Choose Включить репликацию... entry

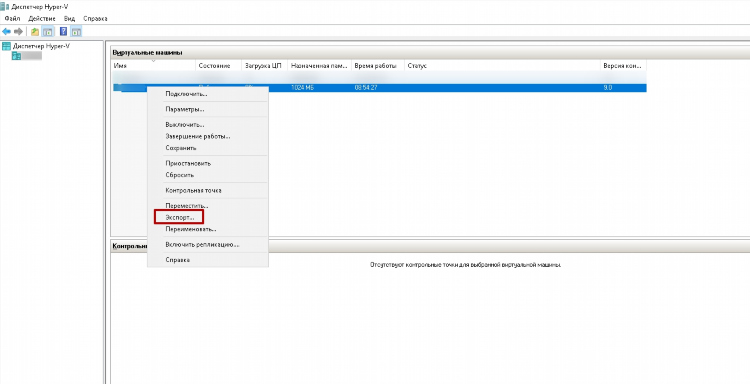202,245
